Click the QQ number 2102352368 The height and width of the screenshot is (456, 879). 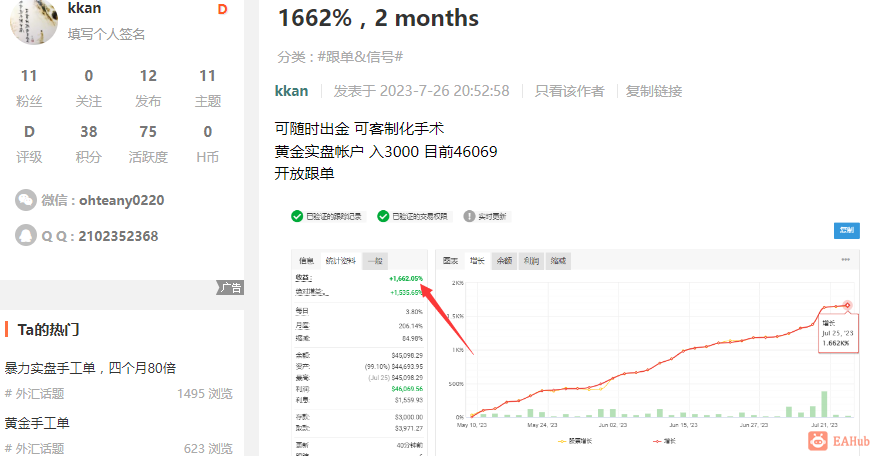(118, 236)
